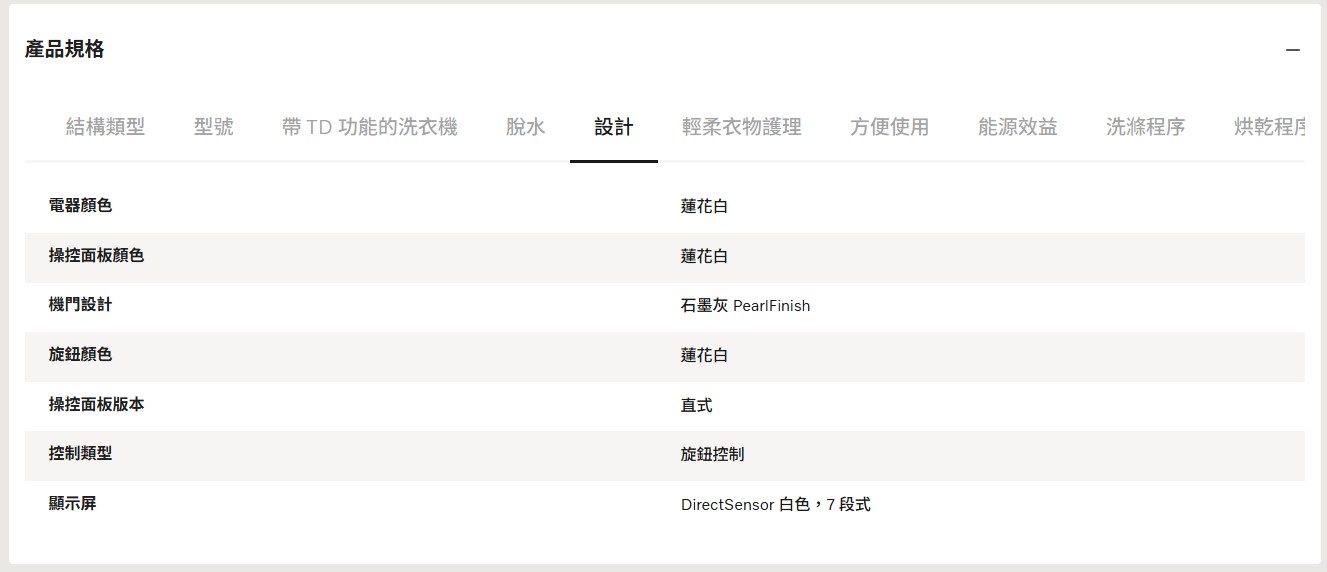Select the 石墨灰 PearlFinish value
The image size is (1327, 572).
745,306
